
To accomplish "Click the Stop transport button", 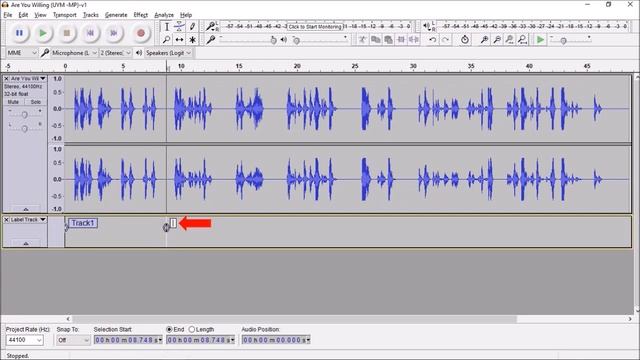I will click(x=67, y=33).
